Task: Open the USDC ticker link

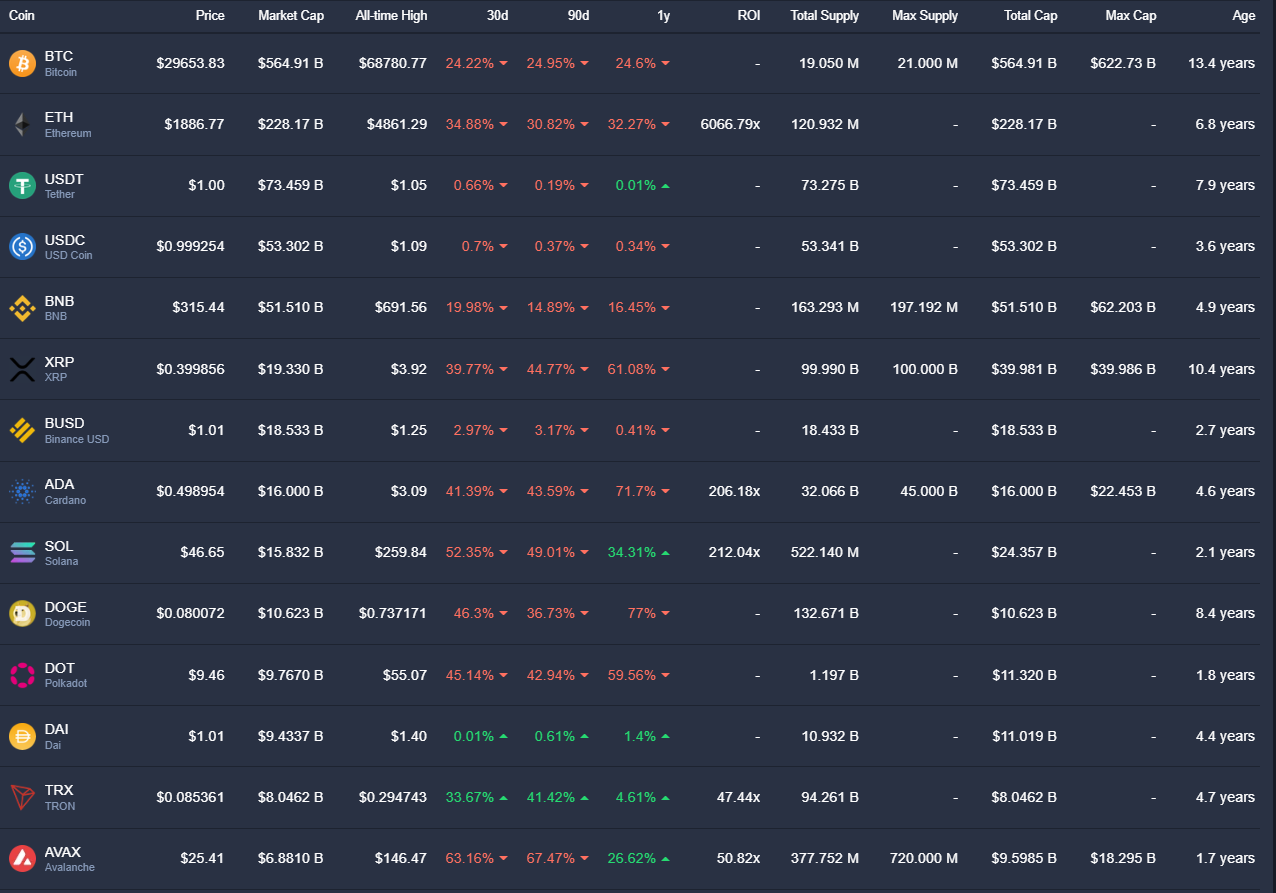Action: (x=65, y=240)
